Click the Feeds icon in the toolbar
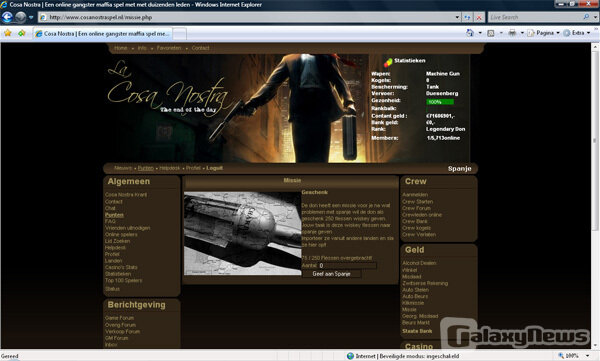 [x=491, y=33]
